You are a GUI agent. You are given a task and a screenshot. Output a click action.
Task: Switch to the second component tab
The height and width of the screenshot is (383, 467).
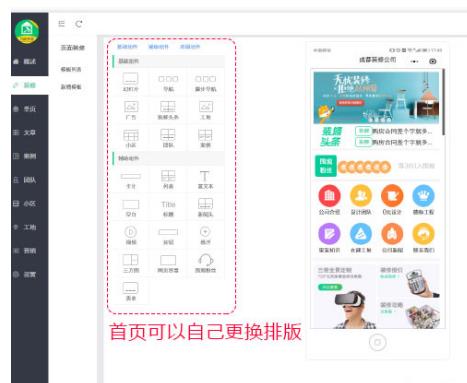click(158, 47)
